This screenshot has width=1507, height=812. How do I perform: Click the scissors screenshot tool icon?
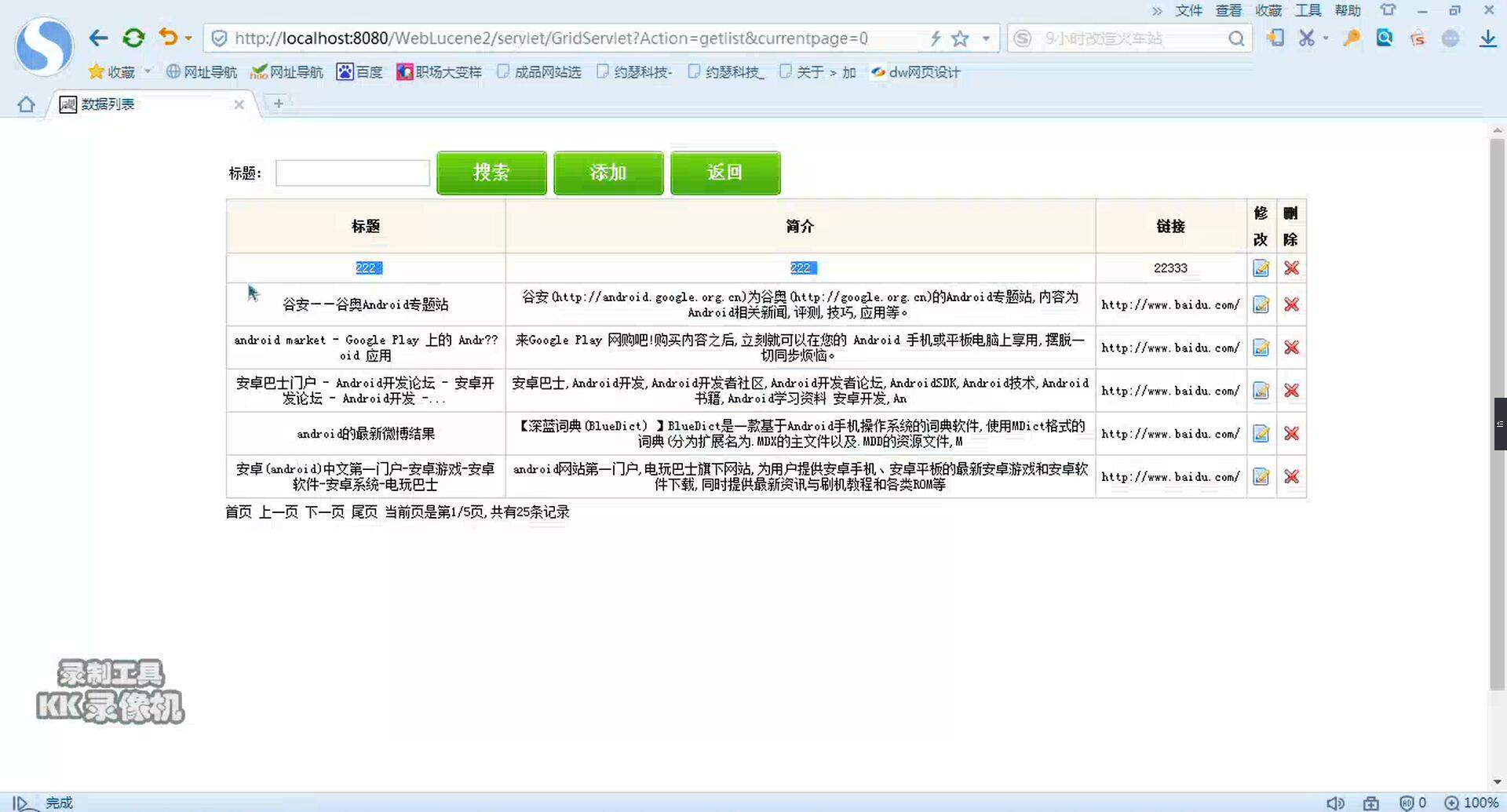coord(1306,38)
